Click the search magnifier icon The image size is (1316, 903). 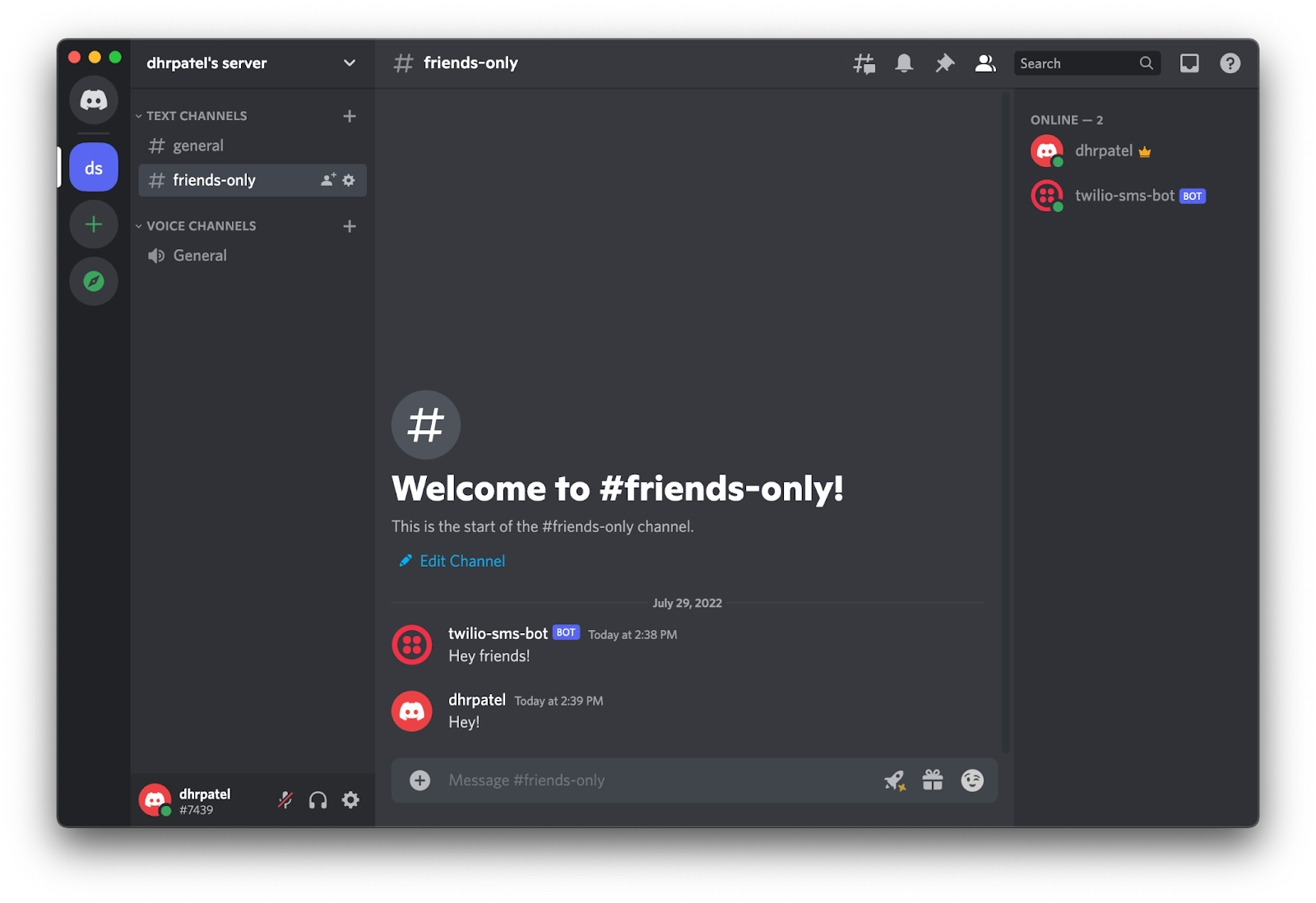(1146, 63)
